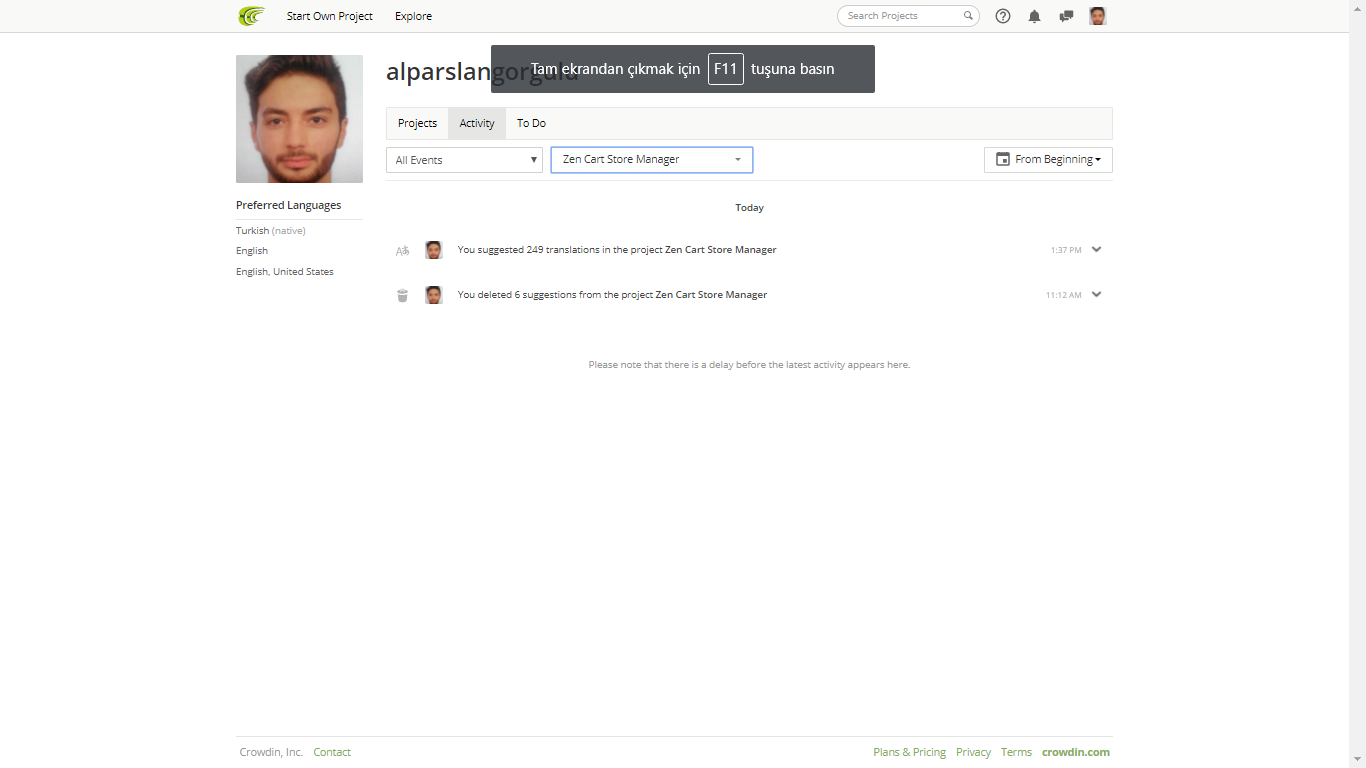1366x768 pixels.
Task: Open the Plans & Pricing footer link
Action: (909, 752)
